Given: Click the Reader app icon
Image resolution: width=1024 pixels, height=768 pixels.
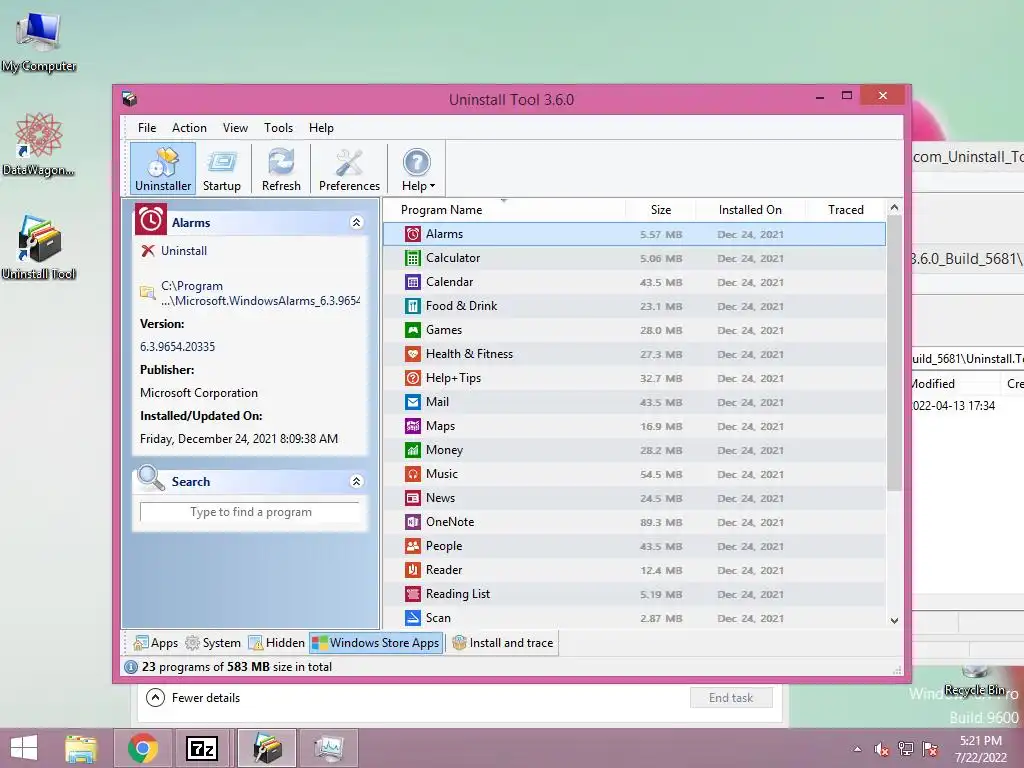Looking at the screenshot, I should (x=413, y=570).
